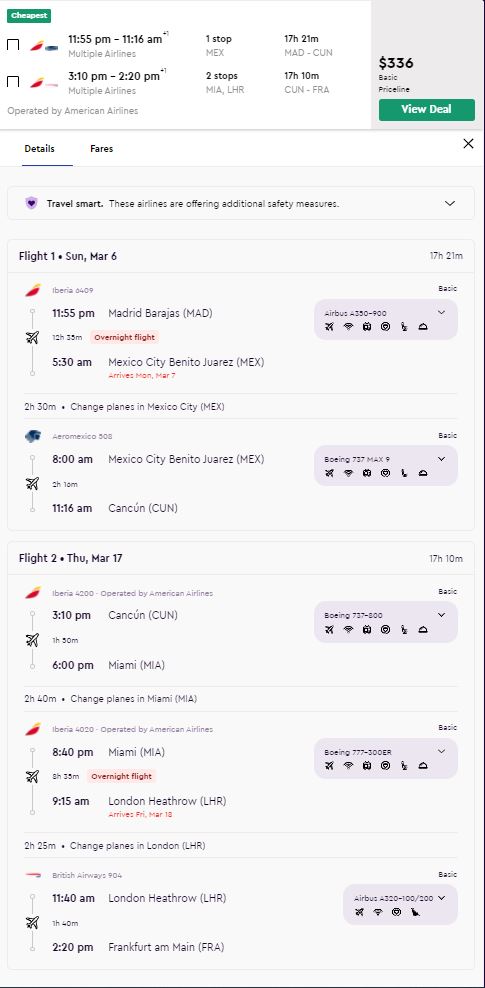The width and height of the screenshot is (485, 988).
Task: Click the meal icon on Boeing 777-300ER amenities
Action: coord(423,766)
